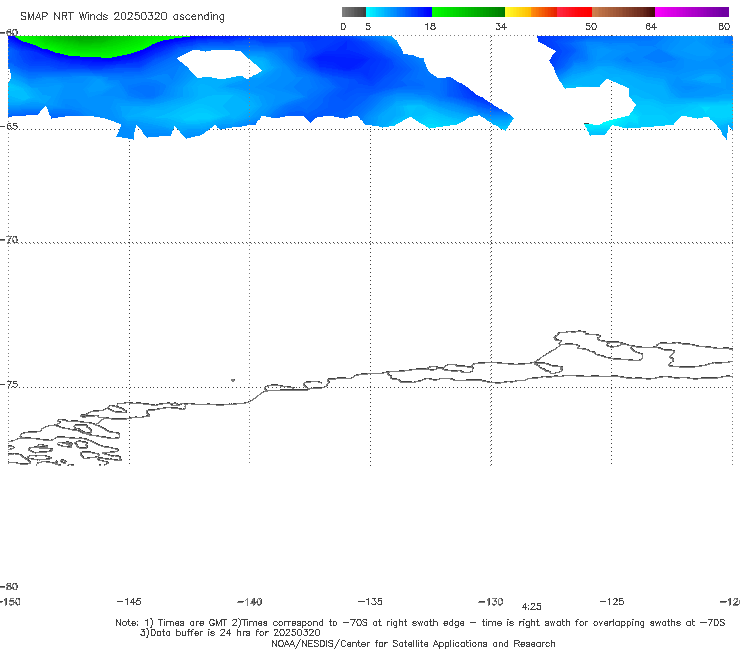
Task: Click the color bar label '64'
Action: [x=651, y=26]
